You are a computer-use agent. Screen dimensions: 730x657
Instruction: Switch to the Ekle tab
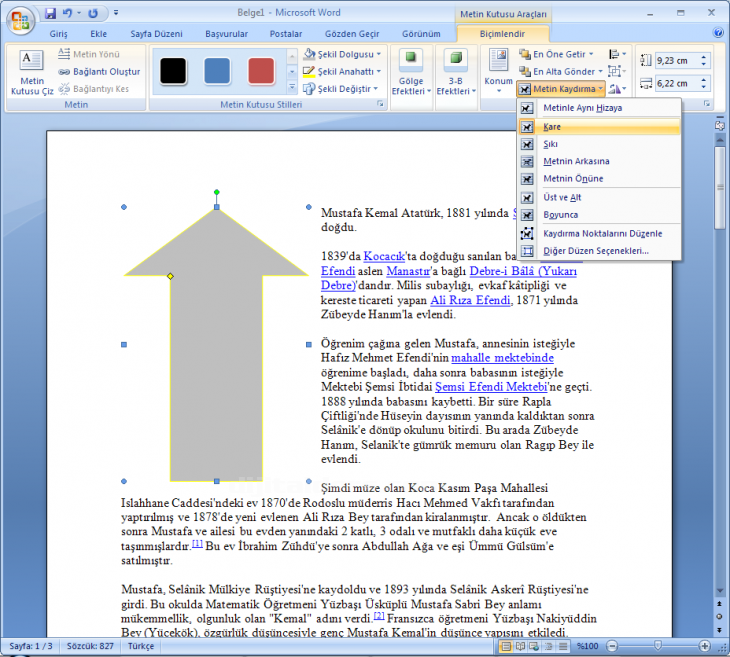98,34
